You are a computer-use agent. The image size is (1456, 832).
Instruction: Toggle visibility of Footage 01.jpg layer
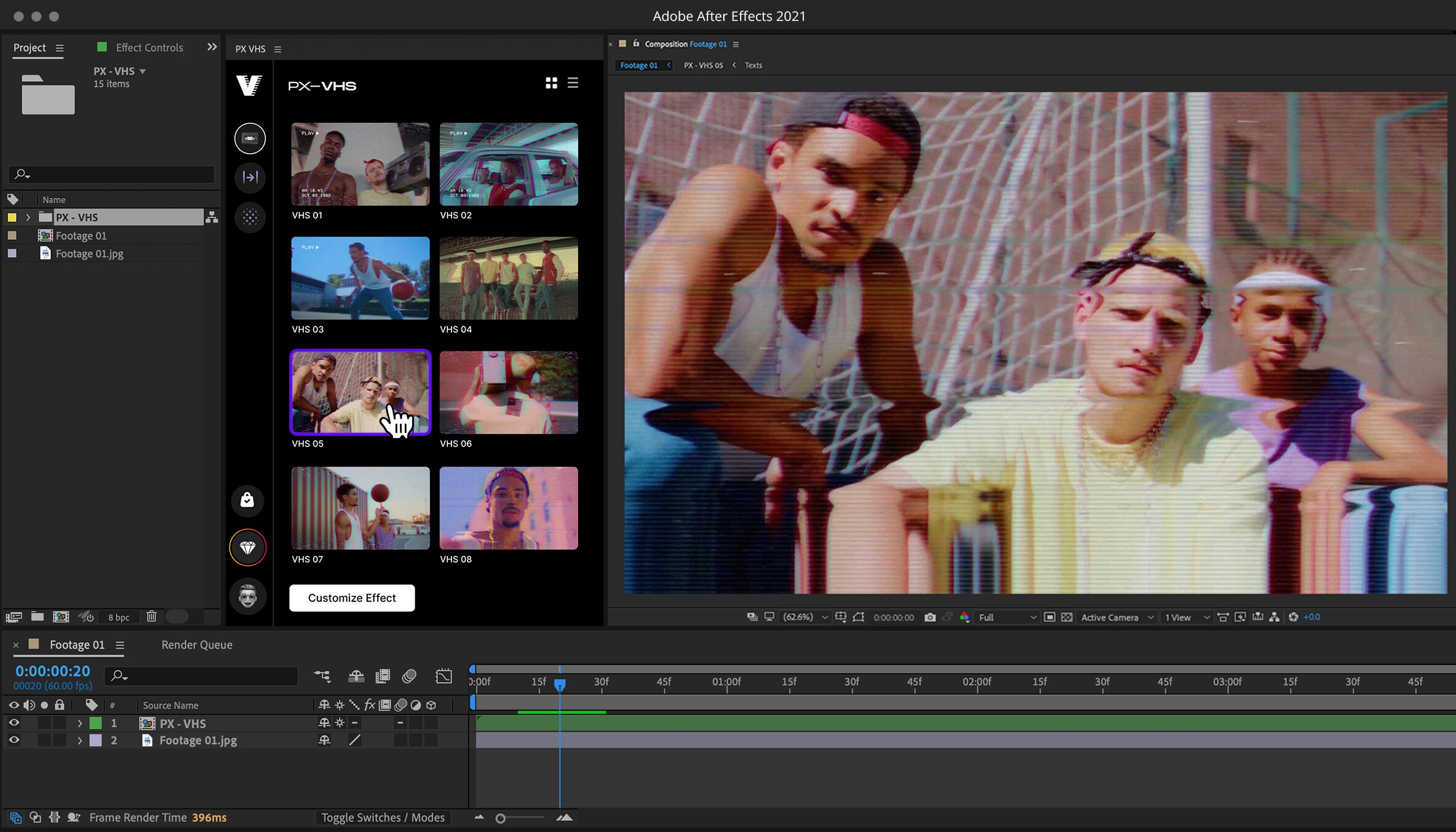[x=14, y=740]
